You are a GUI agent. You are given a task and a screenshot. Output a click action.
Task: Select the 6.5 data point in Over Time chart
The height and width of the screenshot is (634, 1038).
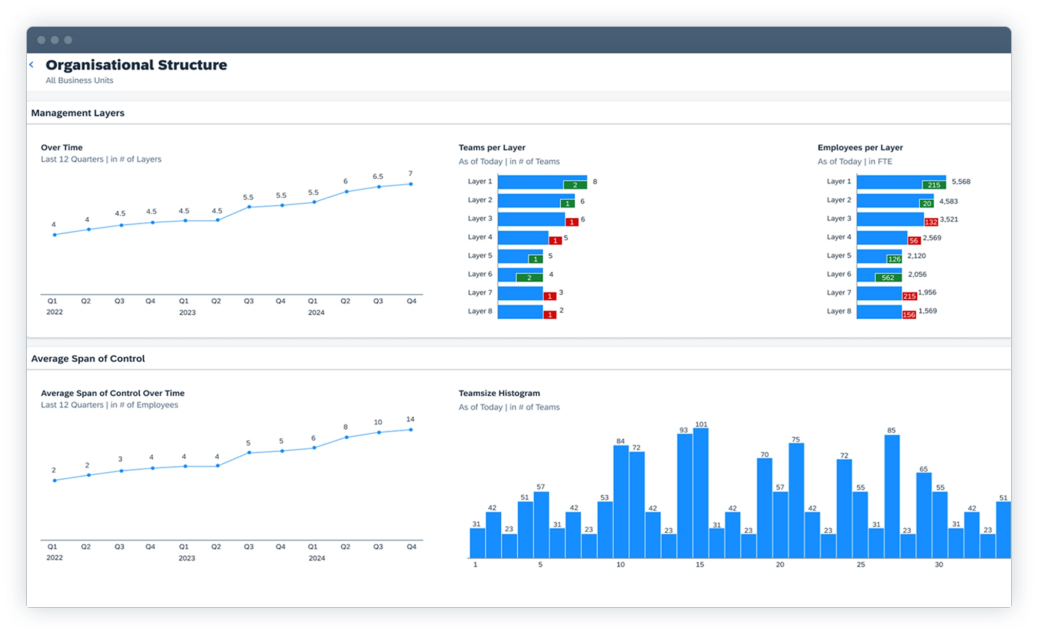coord(378,187)
